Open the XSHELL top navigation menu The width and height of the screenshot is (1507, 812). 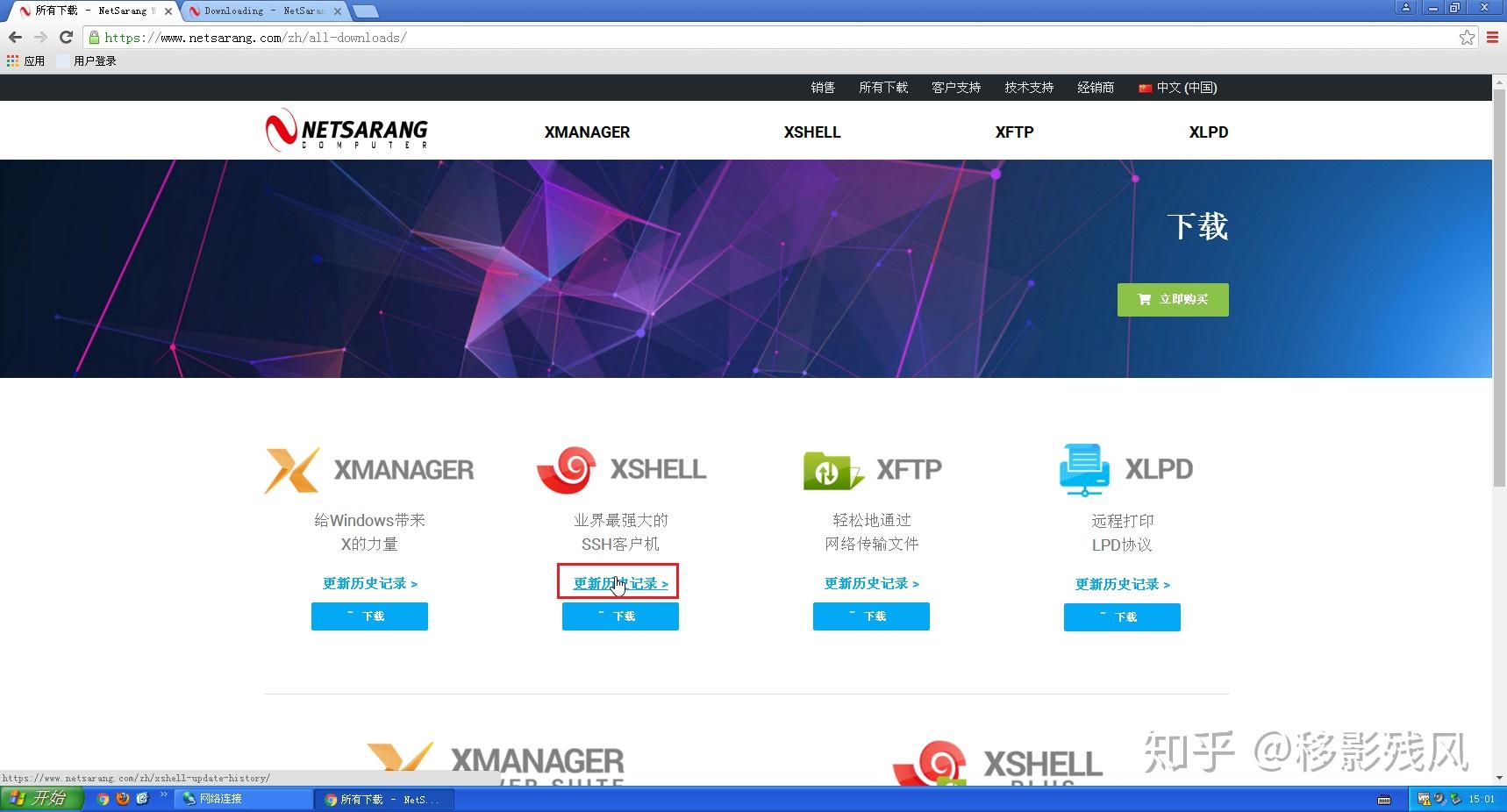(812, 132)
